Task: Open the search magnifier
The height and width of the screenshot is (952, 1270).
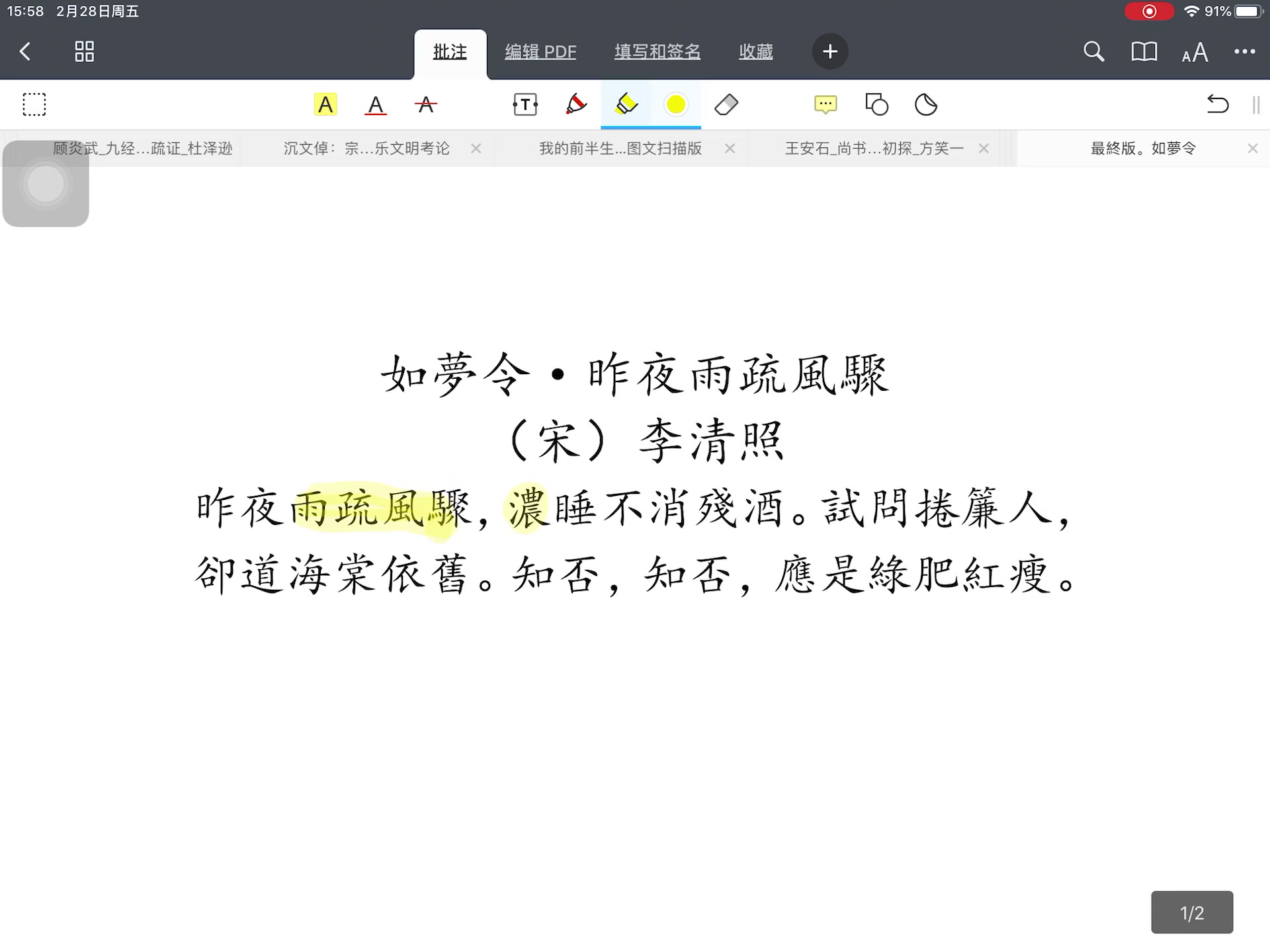Action: (1093, 52)
